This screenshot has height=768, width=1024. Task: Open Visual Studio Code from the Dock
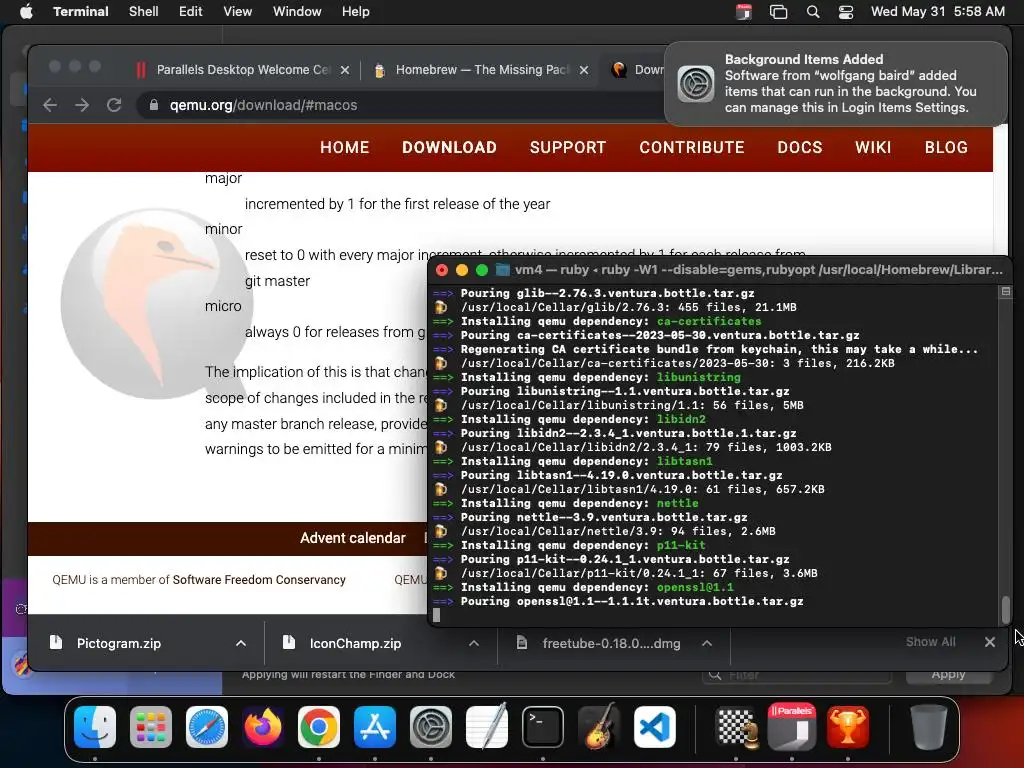click(655, 727)
